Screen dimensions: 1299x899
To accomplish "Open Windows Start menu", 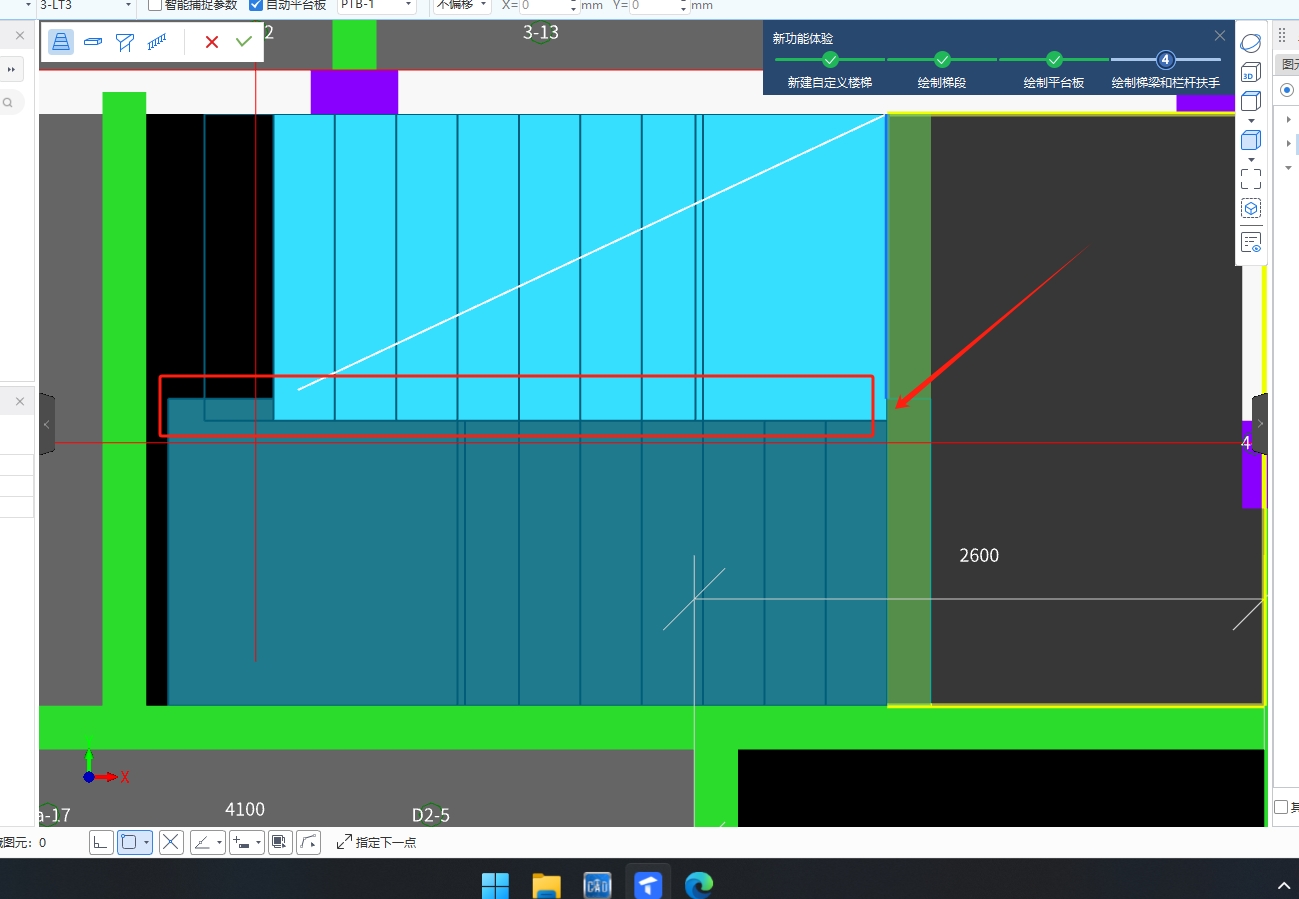I will (x=495, y=885).
